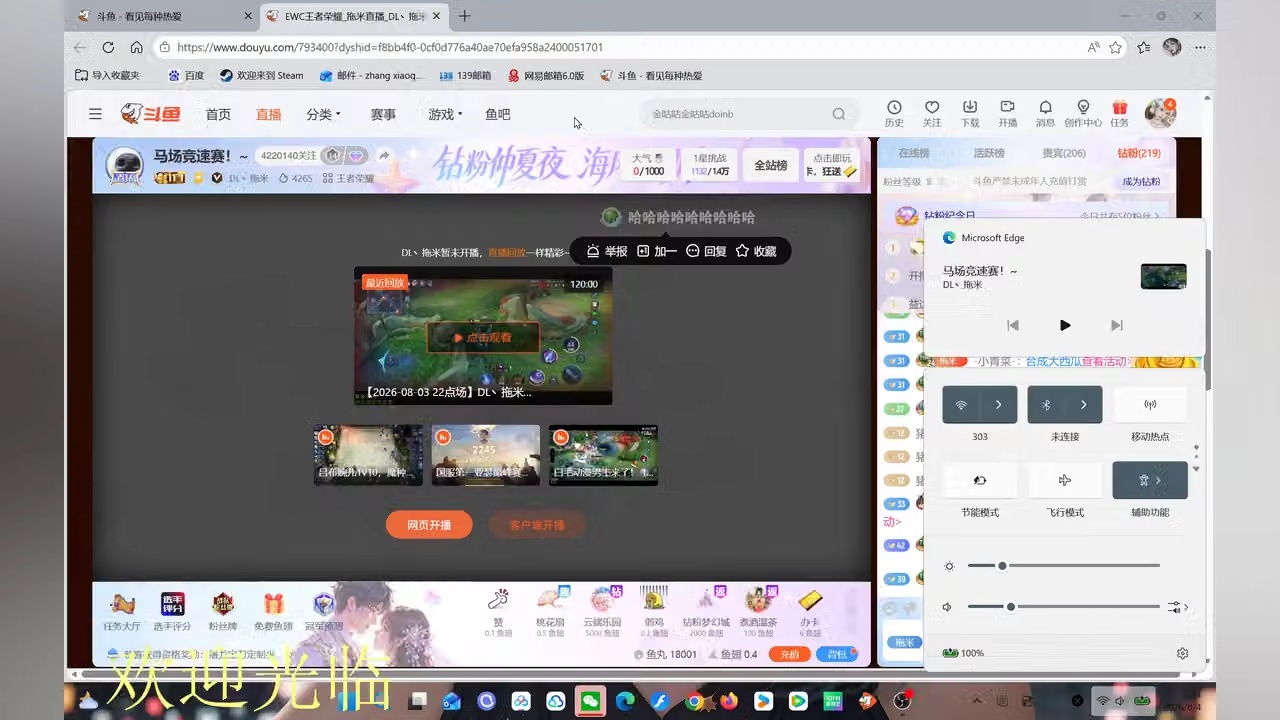Toggle 移动热点 mobile hotspot
1280x720 pixels.
[1150, 405]
